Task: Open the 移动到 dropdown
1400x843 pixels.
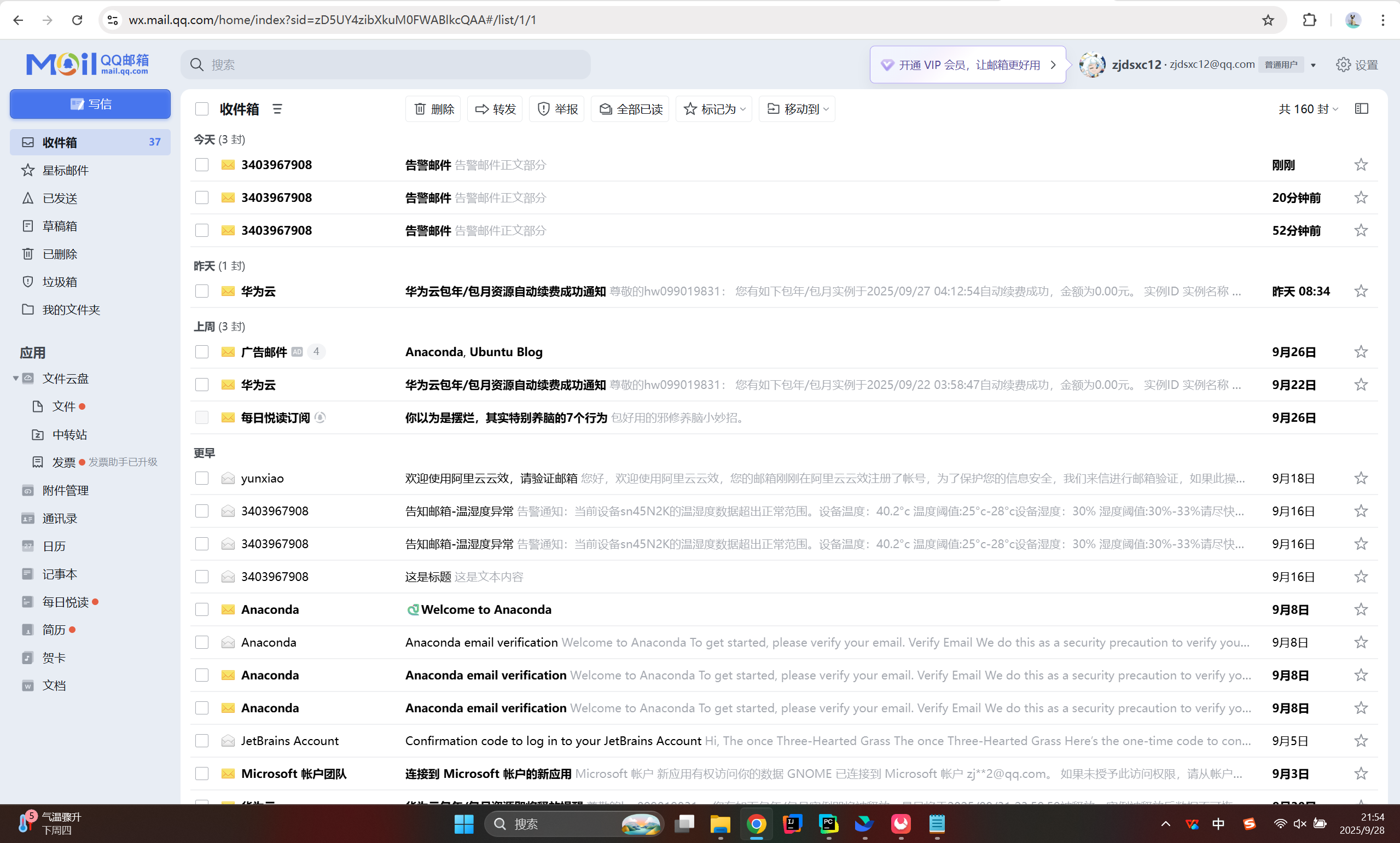Action: click(797, 109)
